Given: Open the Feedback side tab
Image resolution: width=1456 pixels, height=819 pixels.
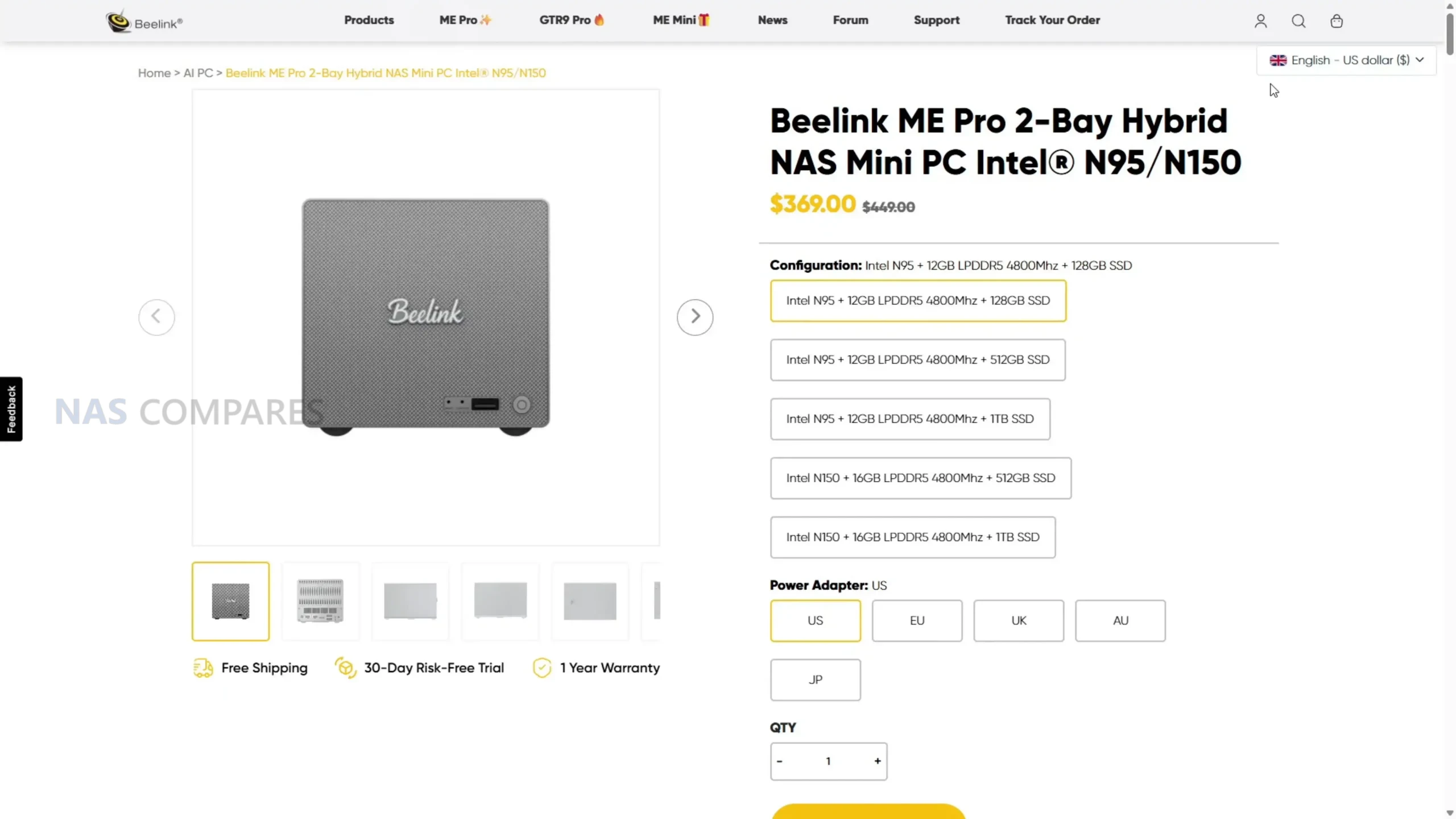Looking at the screenshot, I should 11,409.
